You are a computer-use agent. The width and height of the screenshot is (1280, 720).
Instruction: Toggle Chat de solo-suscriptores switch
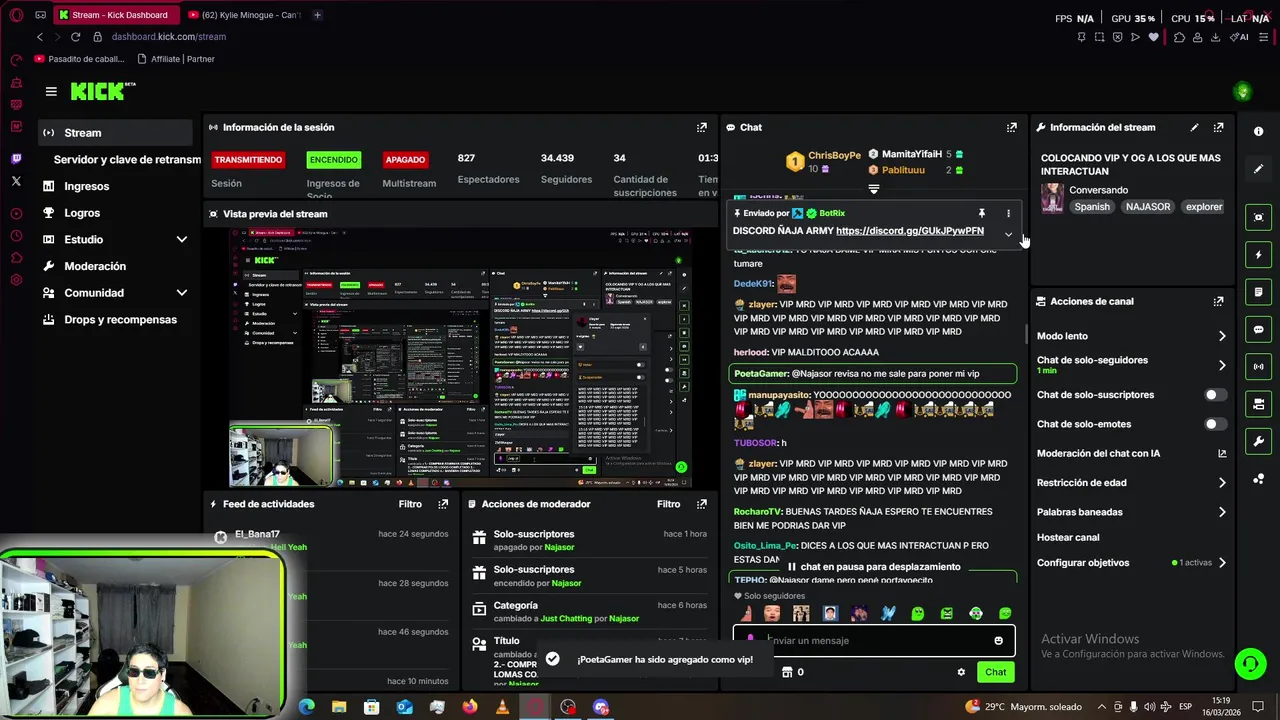pos(1215,395)
